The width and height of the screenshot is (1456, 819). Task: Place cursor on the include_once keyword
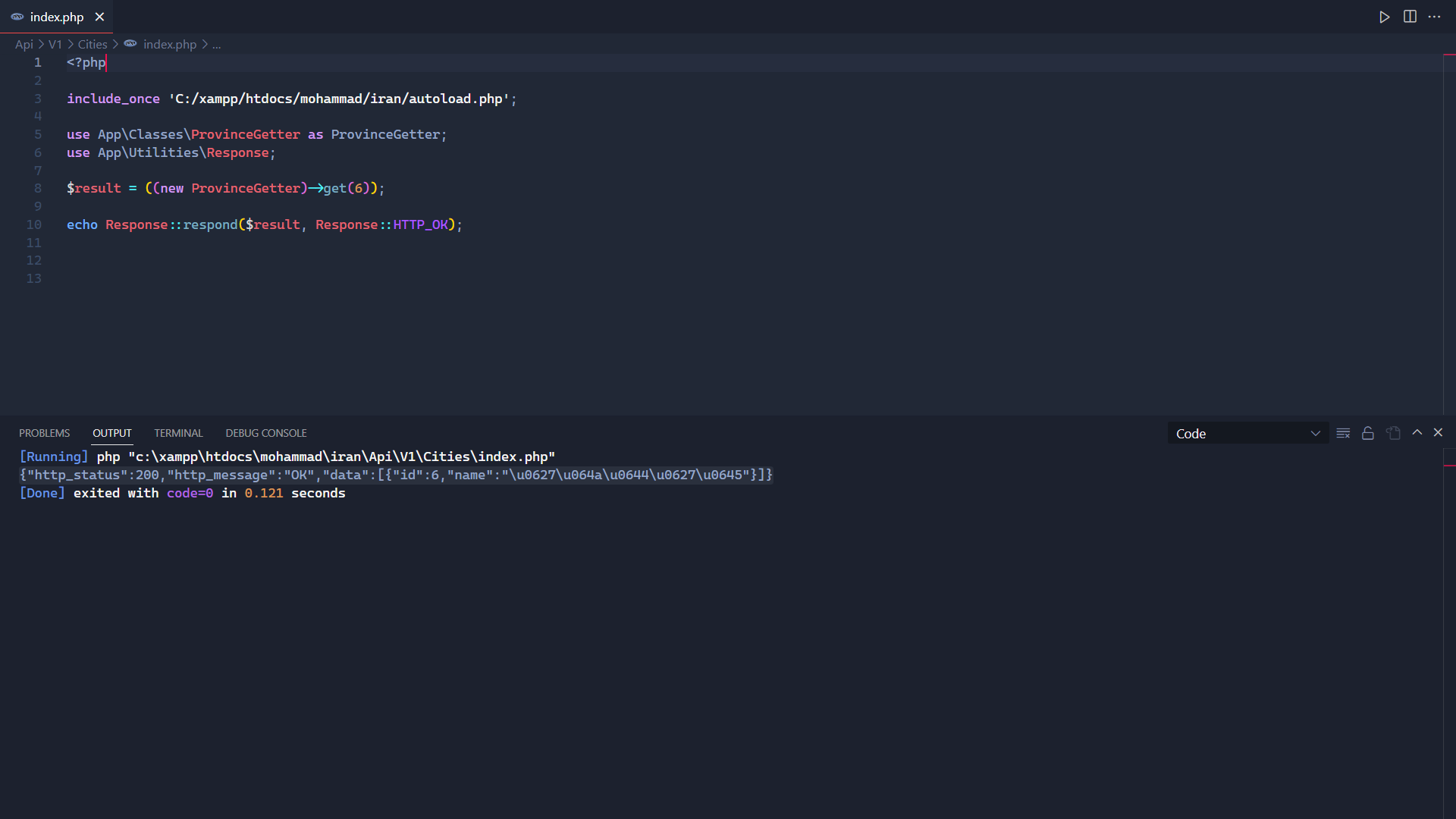(x=113, y=99)
